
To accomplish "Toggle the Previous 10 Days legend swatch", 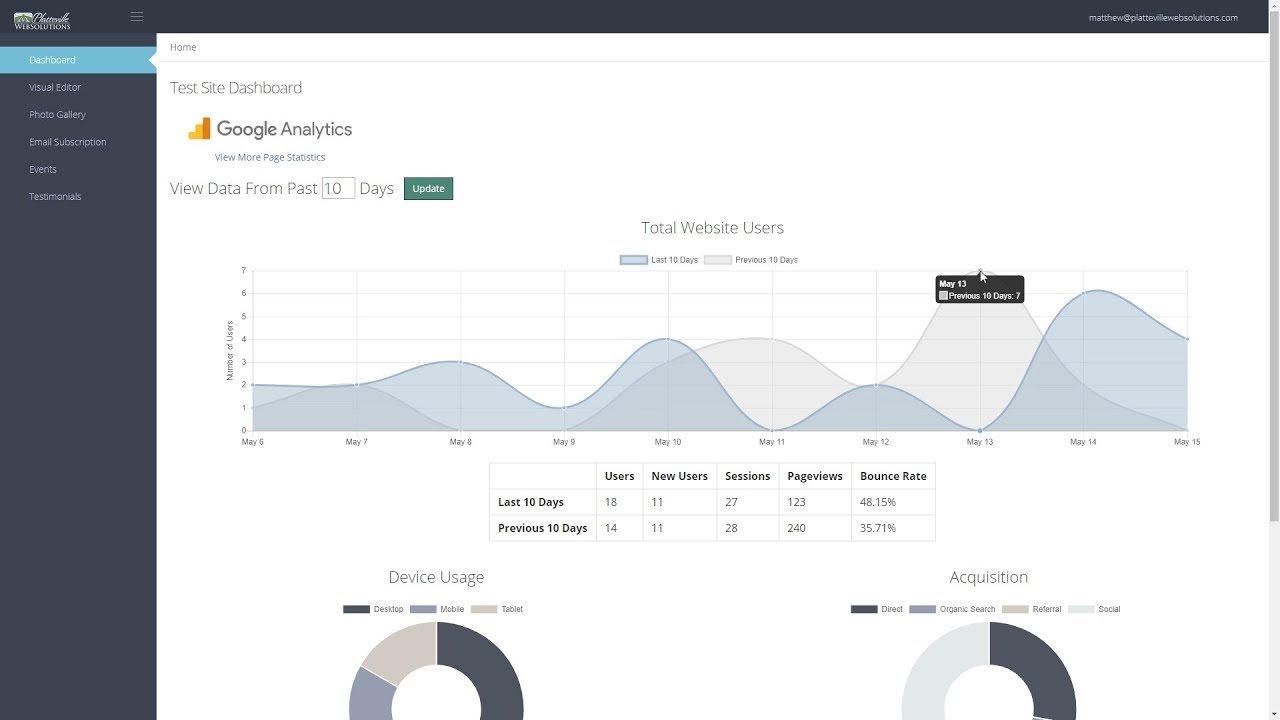I will [x=717, y=260].
